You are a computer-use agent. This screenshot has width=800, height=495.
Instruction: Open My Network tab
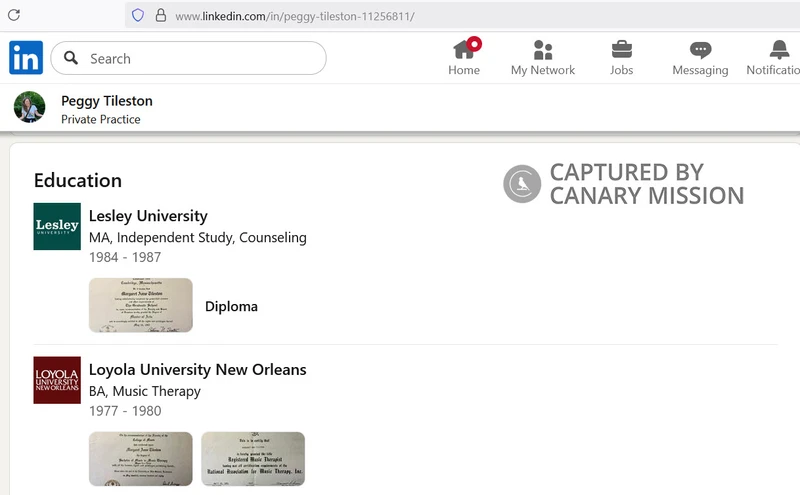tap(543, 58)
